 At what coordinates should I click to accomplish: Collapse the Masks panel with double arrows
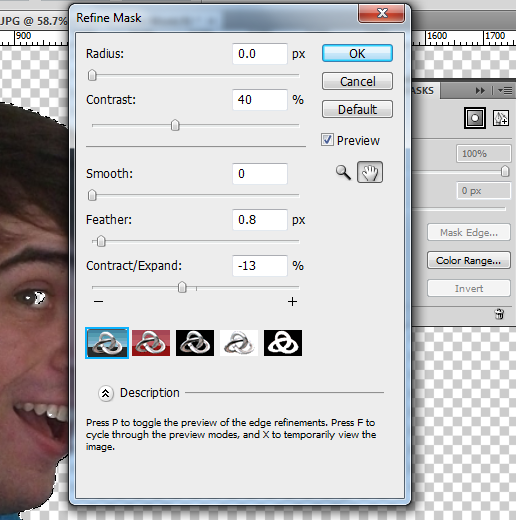tap(480, 90)
